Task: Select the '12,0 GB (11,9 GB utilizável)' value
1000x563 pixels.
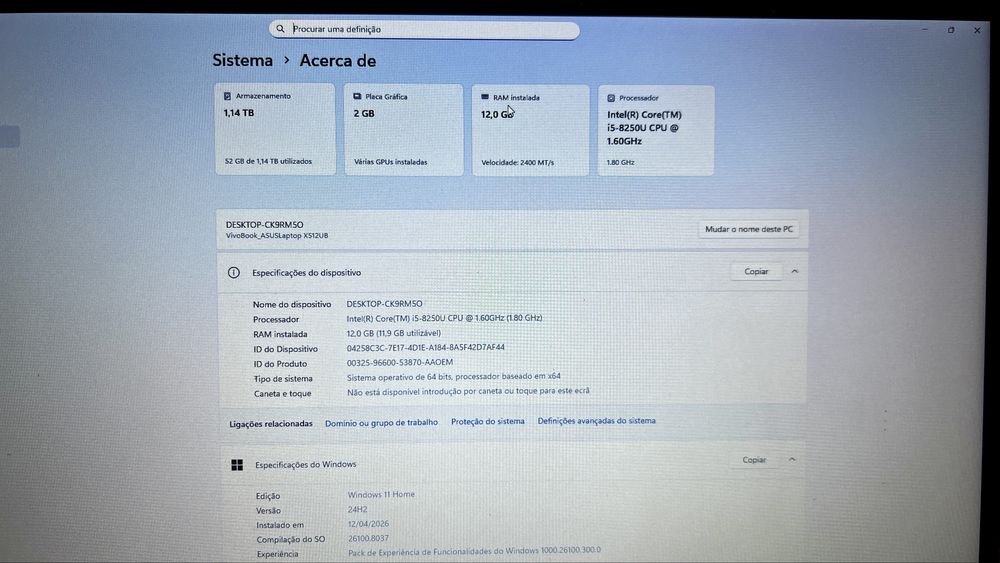Action: pos(393,333)
